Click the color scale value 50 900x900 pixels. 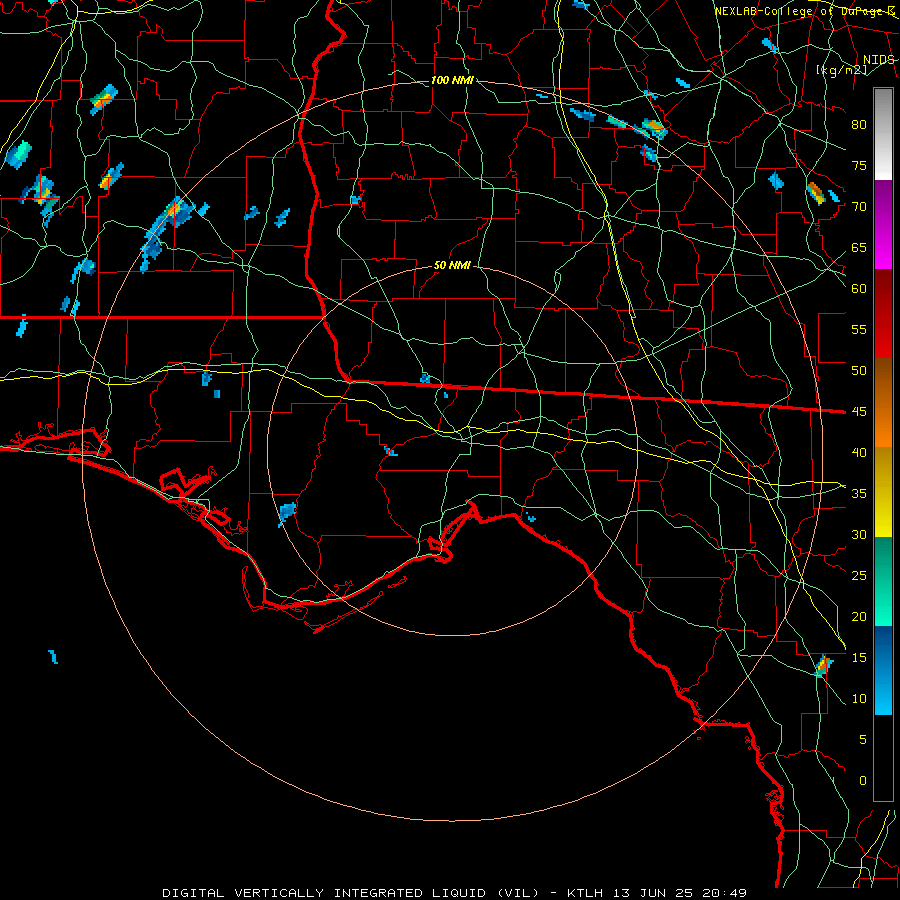point(859,370)
